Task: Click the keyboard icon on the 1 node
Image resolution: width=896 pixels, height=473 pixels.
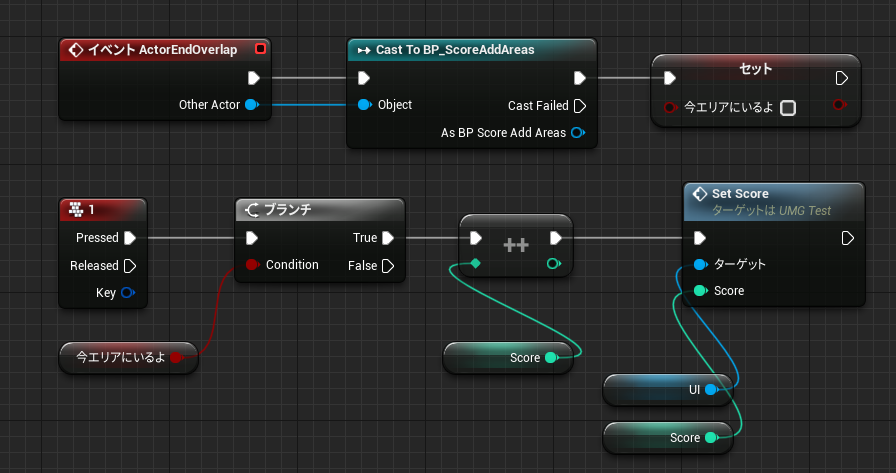Action: (x=76, y=210)
